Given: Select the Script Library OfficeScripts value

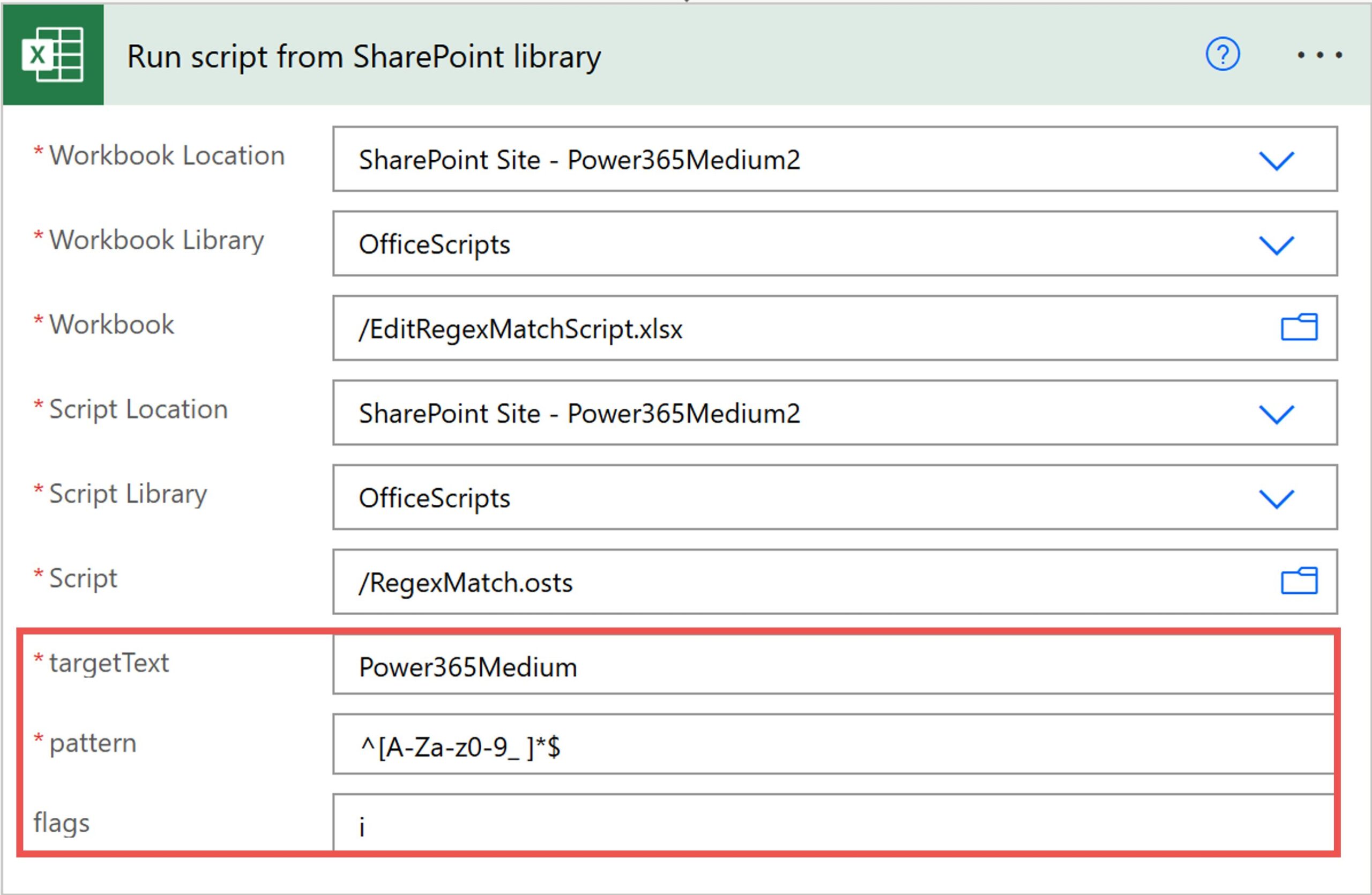Looking at the screenshot, I should [434, 498].
